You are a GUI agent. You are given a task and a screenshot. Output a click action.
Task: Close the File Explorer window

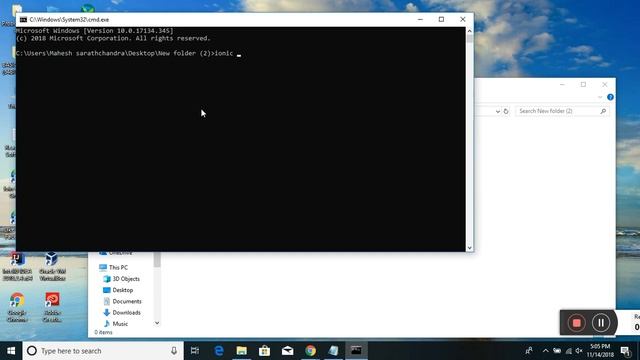coord(604,84)
